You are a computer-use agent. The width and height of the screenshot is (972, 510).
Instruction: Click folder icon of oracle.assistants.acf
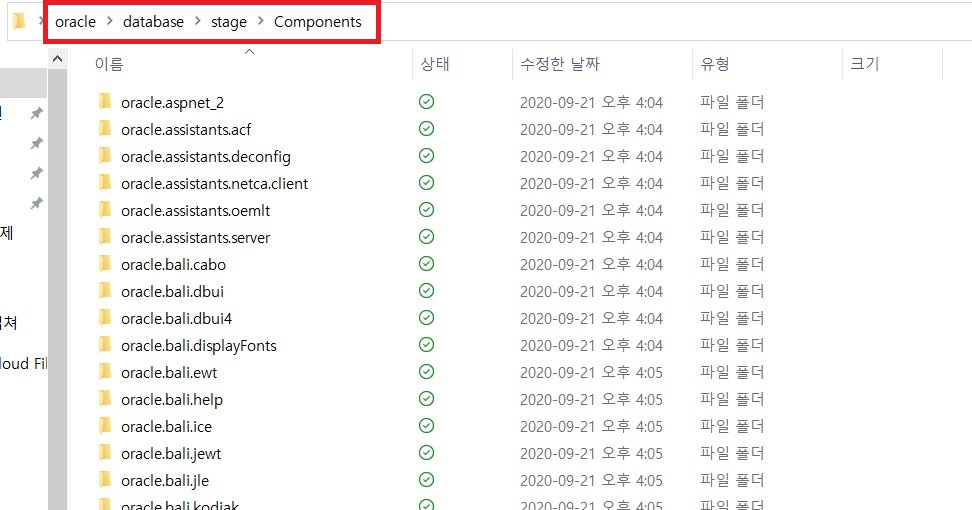[105, 129]
